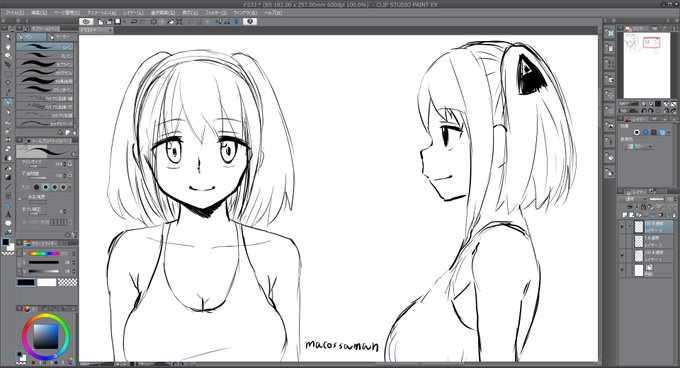This screenshot has height=368, width=680.
Task: Click the Undo arrow in command bar
Action: pyautogui.click(x=134, y=21)
